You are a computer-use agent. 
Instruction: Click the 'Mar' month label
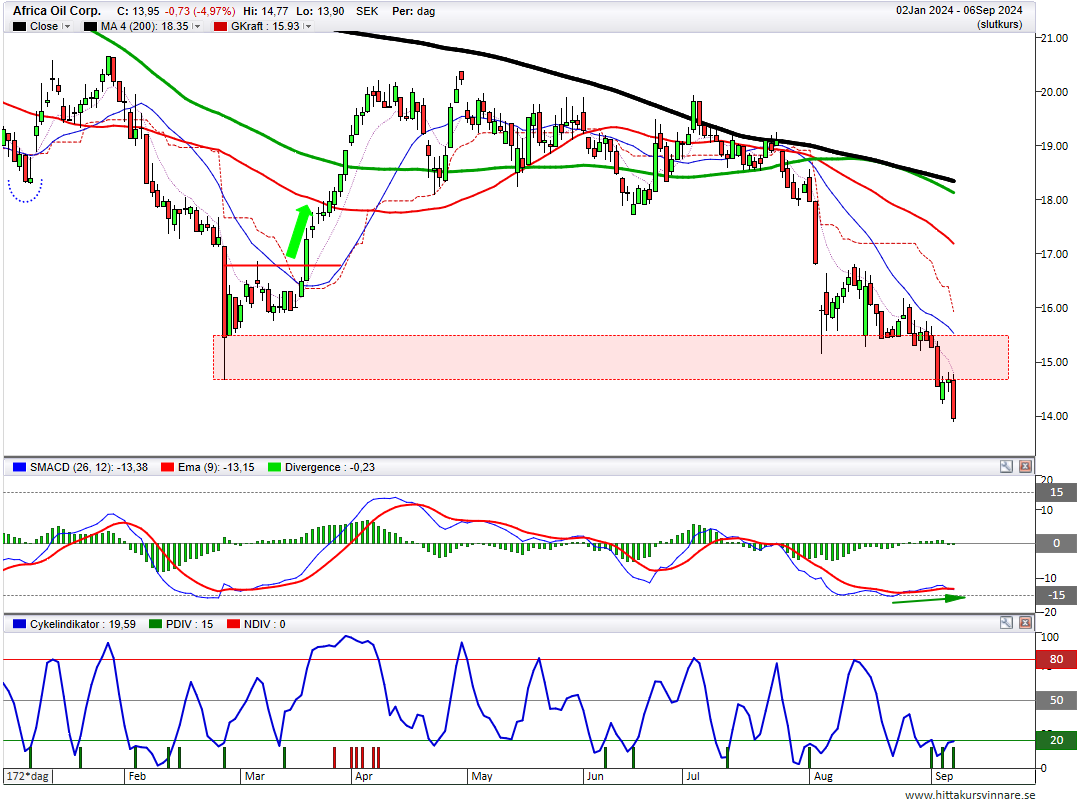point(255,776)
